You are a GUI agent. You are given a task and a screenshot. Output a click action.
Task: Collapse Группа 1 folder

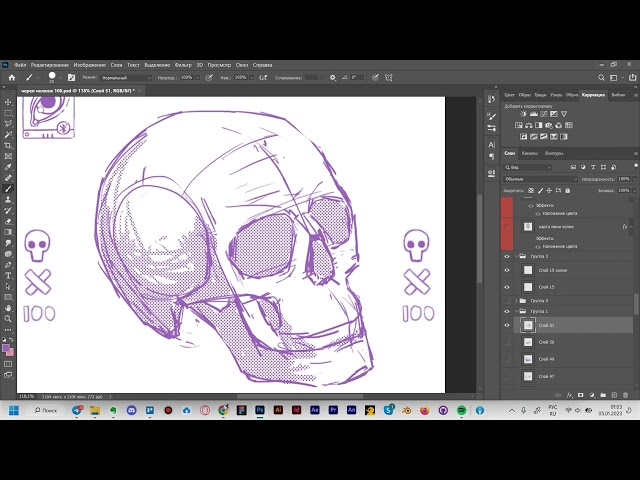pos(516,311)
